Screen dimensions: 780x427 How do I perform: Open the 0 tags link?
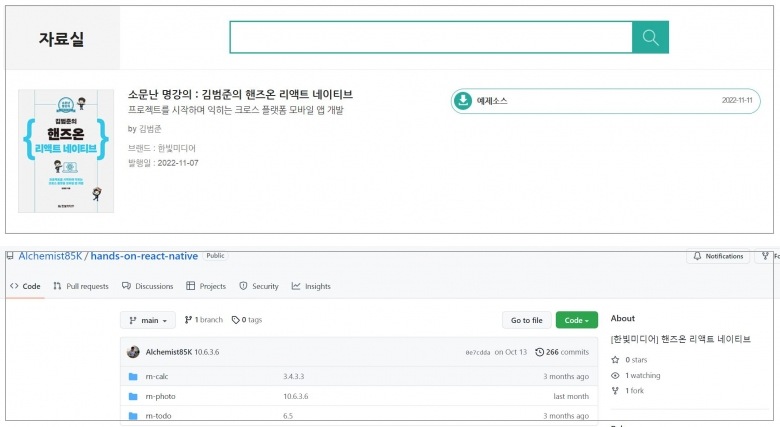pyautogui.click(x=247, y=320)
